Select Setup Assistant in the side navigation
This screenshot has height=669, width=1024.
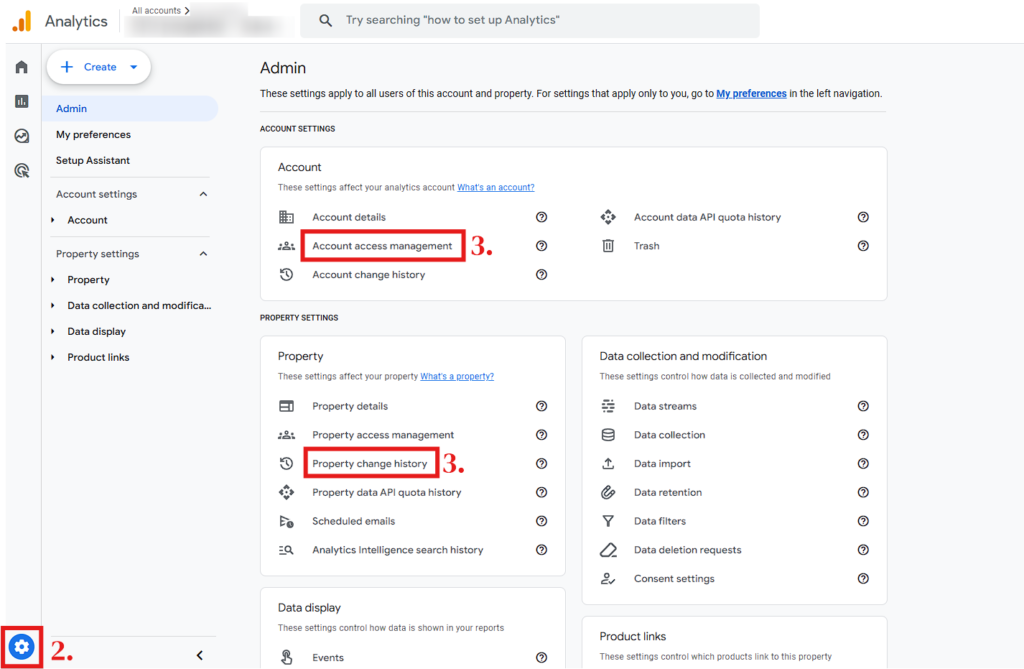tap(93, 160)
